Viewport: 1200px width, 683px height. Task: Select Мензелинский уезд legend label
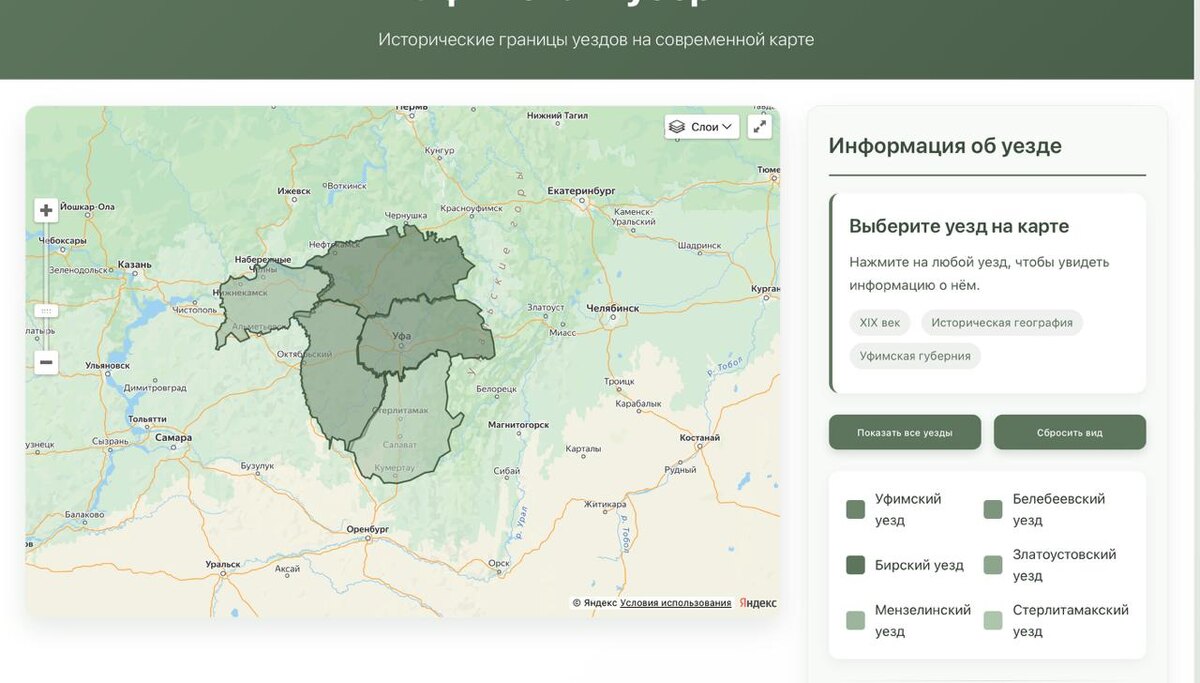(x=923, y=620)
